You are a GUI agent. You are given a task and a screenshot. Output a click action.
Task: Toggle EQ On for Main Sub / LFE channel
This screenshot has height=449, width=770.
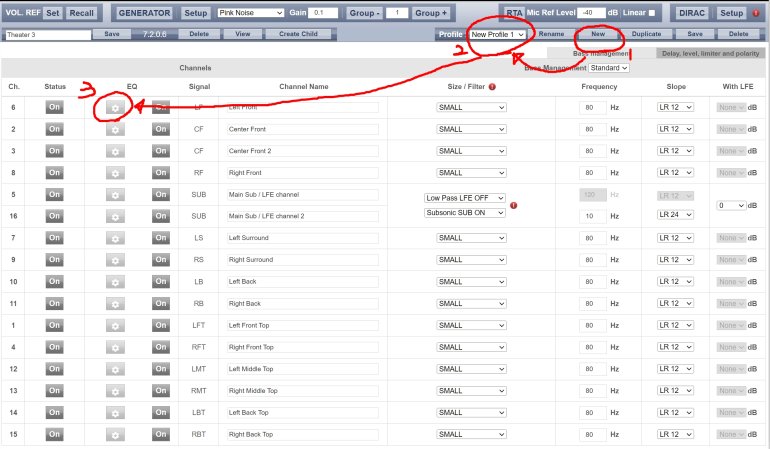161,194
